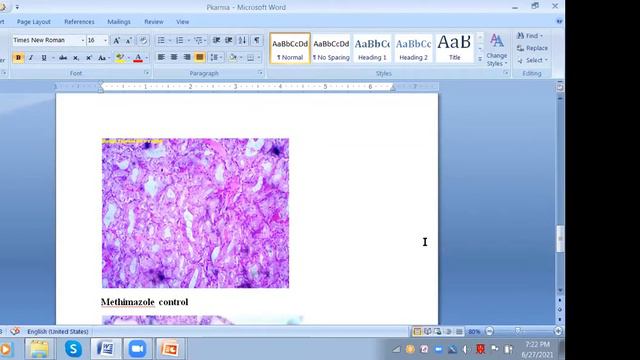This screenshot has height=360, width=640.
Task: Click spelling check status icon
Action: [15, 331]
